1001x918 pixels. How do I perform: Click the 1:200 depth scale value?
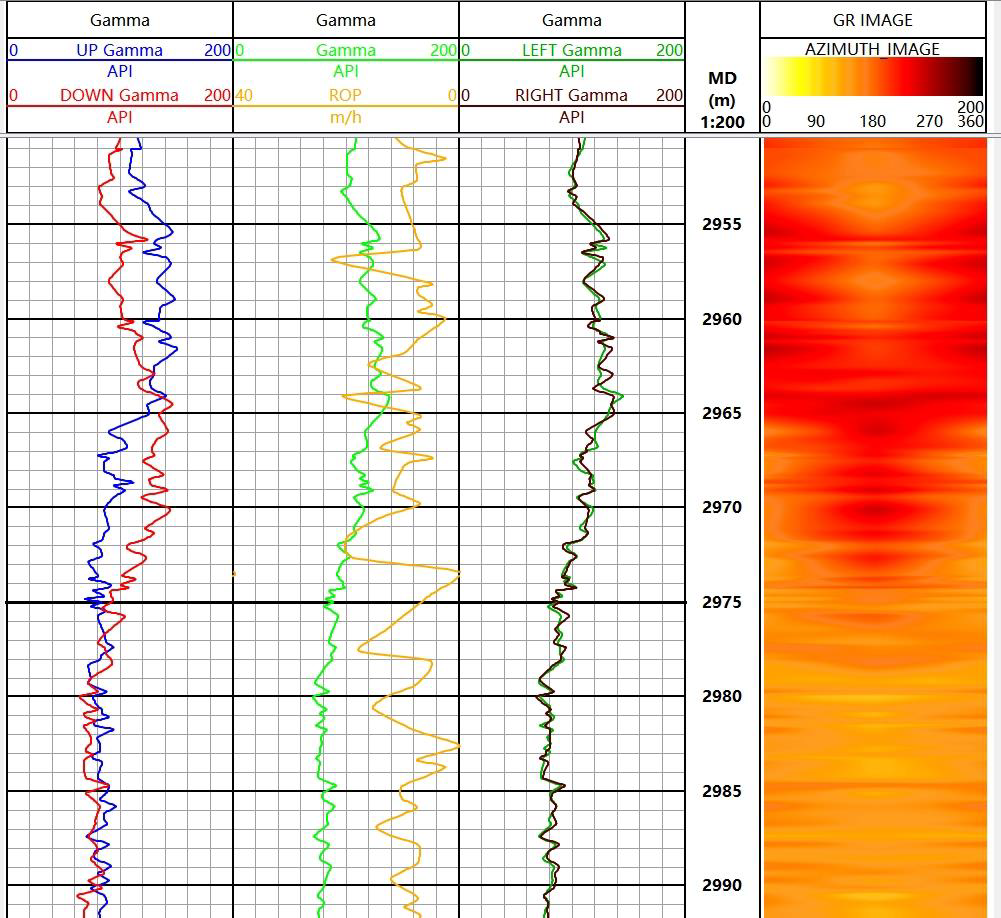coord(723,122)
